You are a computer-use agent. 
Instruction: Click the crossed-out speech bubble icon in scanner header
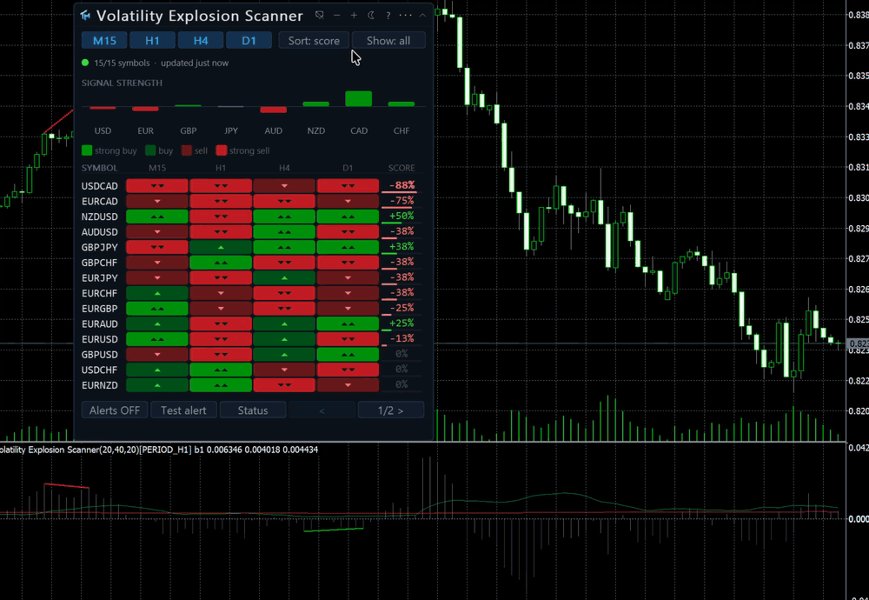[319, 16]
